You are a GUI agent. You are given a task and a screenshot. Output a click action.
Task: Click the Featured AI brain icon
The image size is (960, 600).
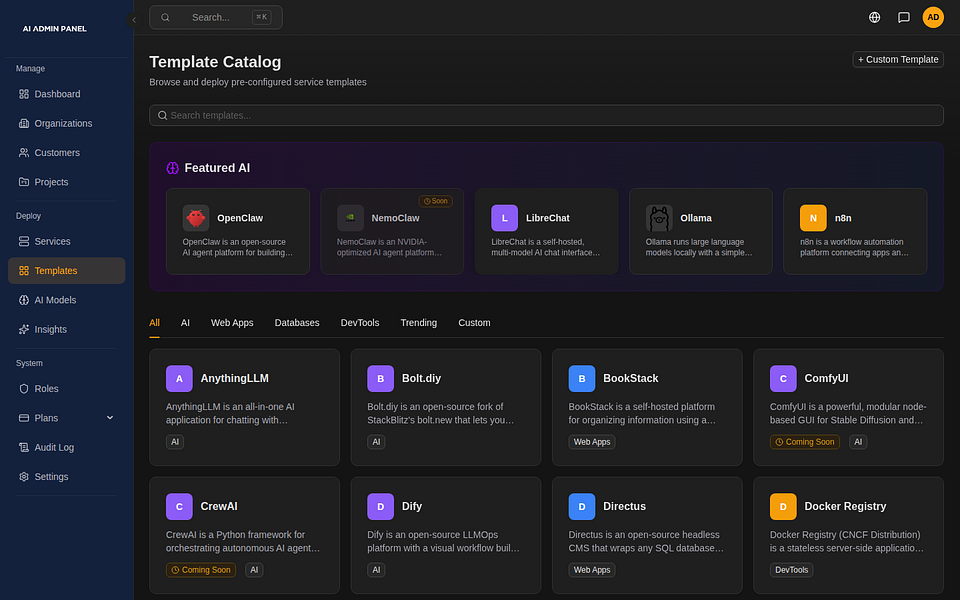pos(173,168)
